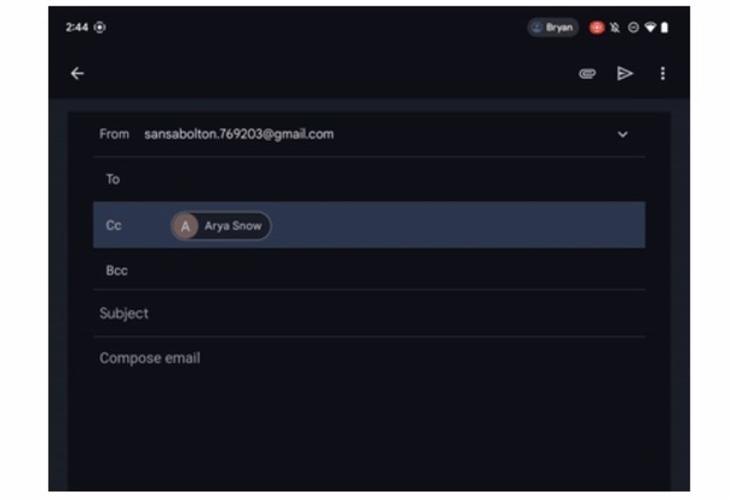
Task: Select the Arya Snow recipient chip
Action: [232, 226]
